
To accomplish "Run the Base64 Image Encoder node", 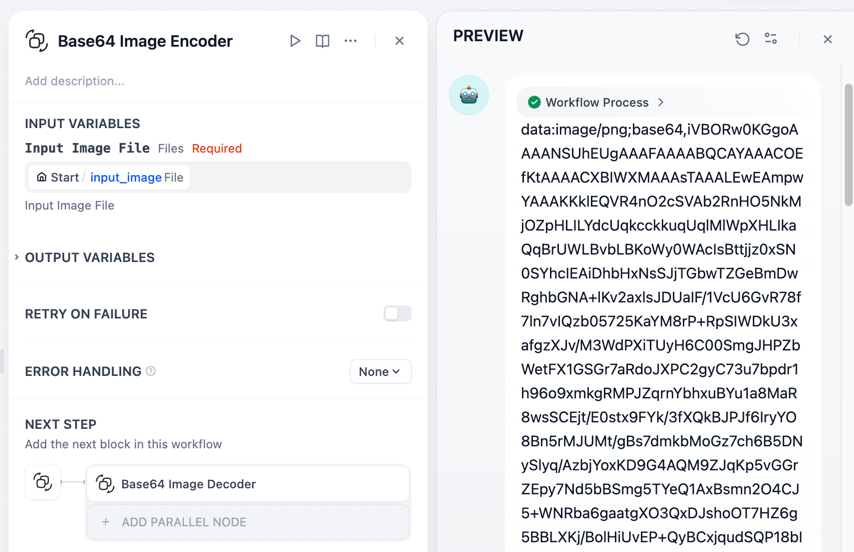I will (x=295, y=41).
